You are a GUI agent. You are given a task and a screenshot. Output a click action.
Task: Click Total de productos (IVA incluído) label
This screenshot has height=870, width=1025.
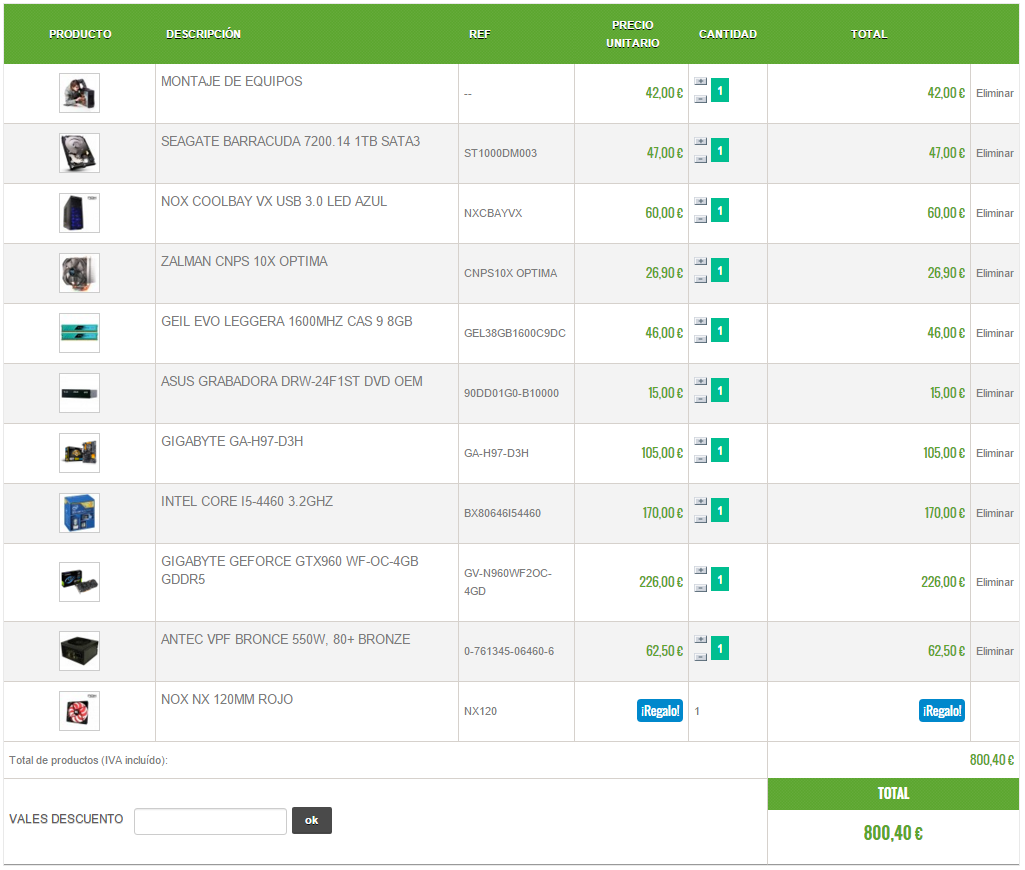88,761
